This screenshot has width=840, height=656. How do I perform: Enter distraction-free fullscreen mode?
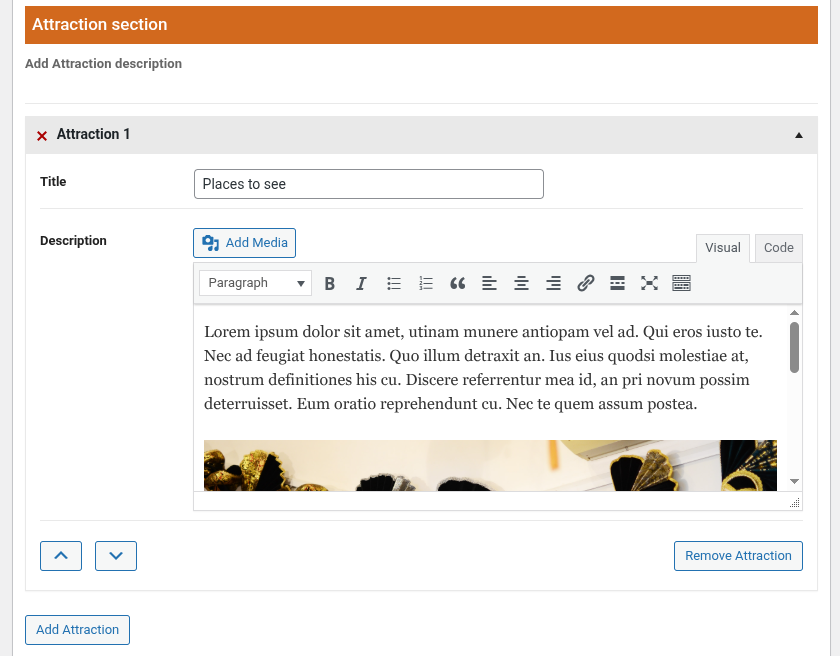649,284
